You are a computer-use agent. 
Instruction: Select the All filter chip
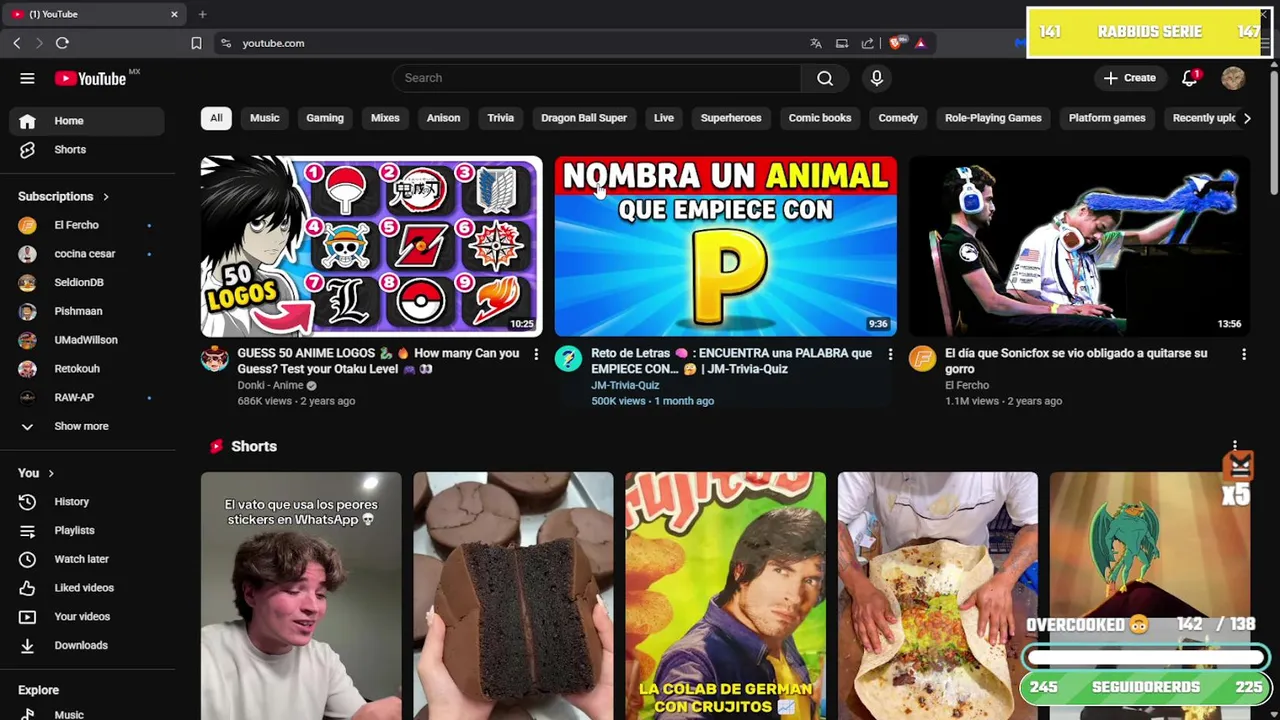click(216, 118)
